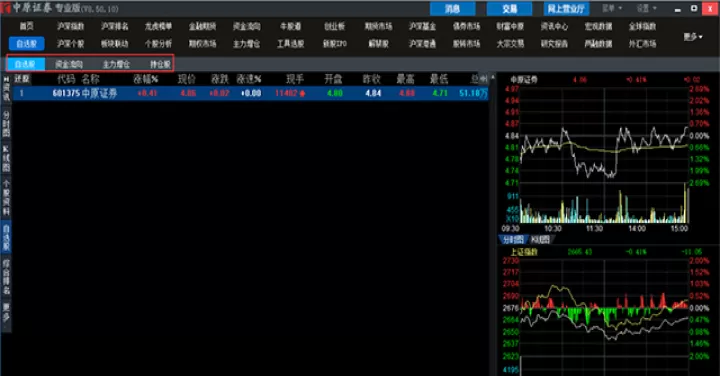Open 个股资料 tab in left sidebar
This screenshot has width=720, height=376.
click(x=6, y=198)
